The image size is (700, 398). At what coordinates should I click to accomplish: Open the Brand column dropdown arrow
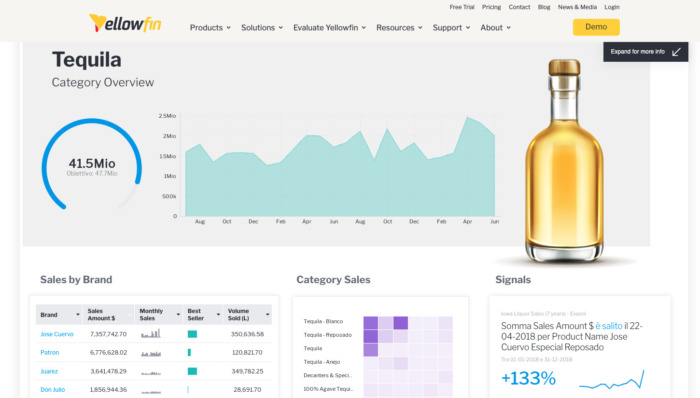click(78, 315)
